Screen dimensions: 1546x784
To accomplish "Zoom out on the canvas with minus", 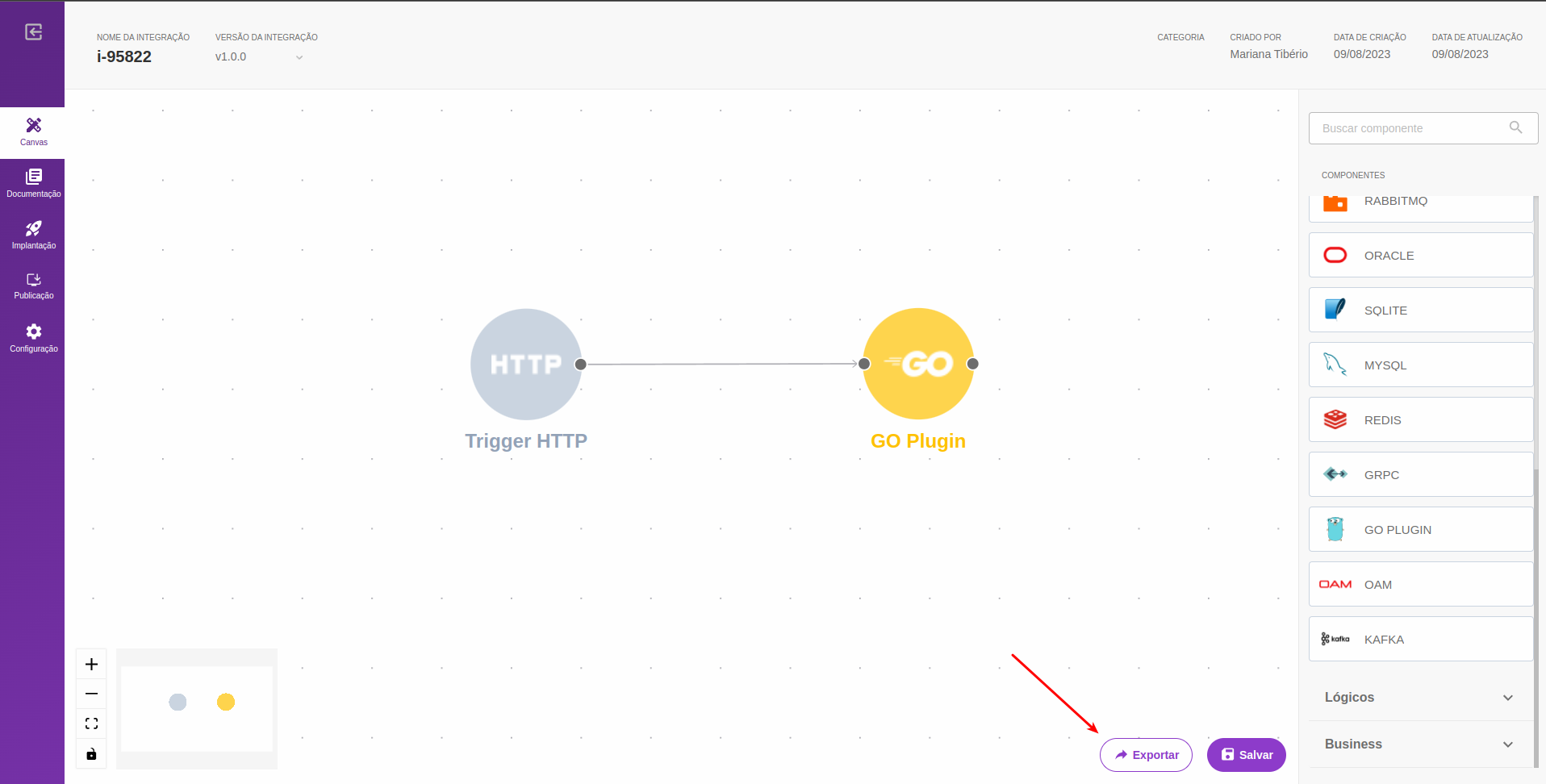I will (91, 694).
